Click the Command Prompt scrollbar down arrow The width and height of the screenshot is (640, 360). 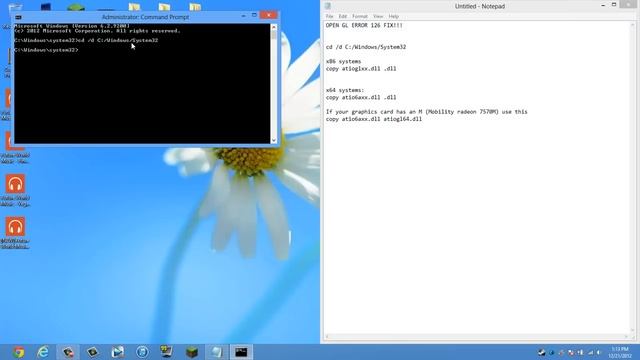tap(274, 140)
